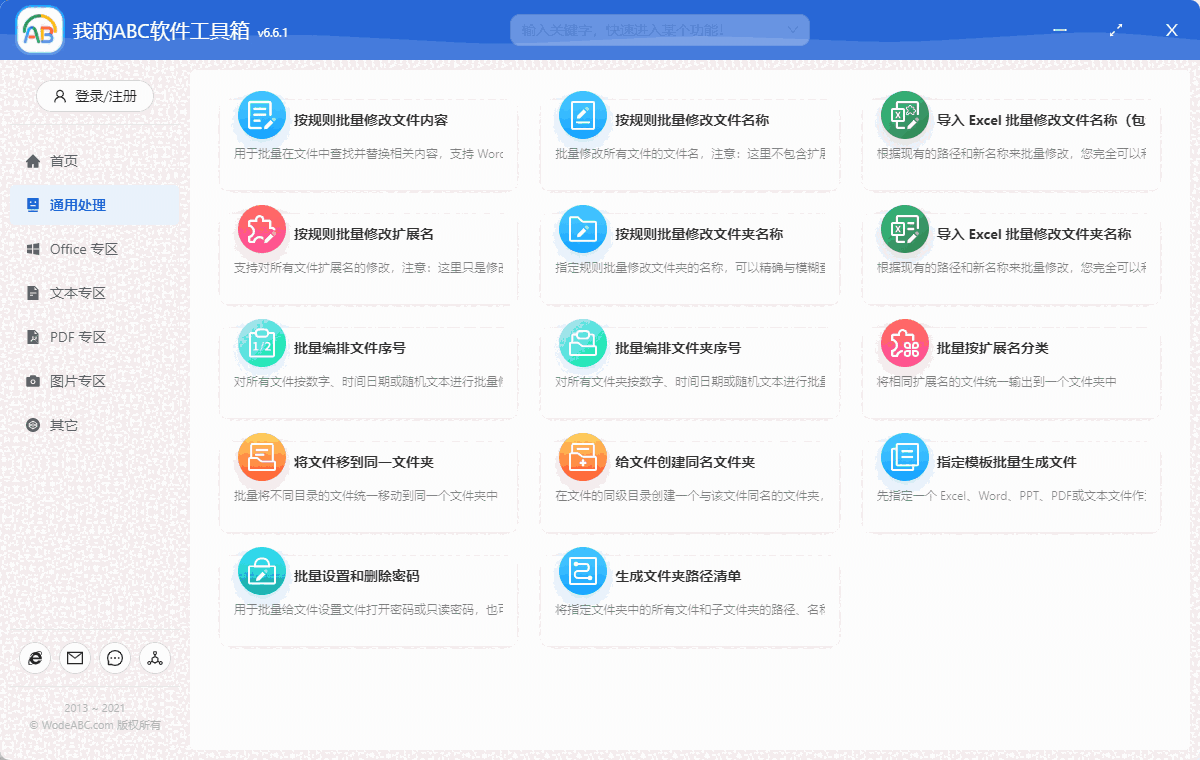The image size is (1200, 760).
Task: Click the share network icon at bottom left
Action: pos(154,658)
